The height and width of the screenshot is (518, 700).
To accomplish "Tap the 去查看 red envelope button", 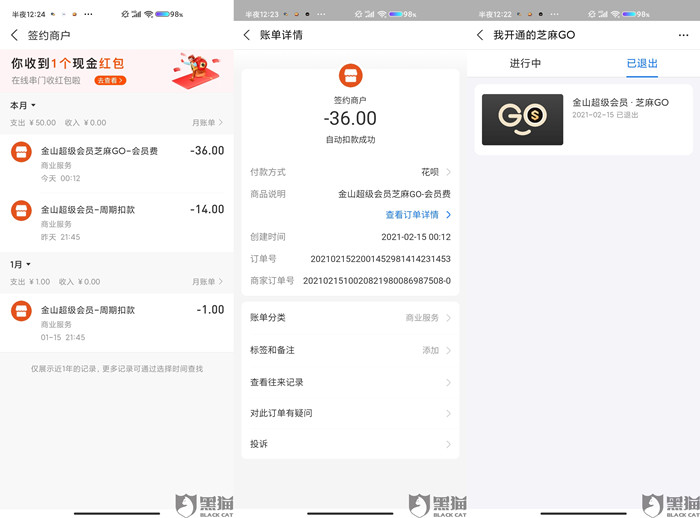I will tap(110, 80).
